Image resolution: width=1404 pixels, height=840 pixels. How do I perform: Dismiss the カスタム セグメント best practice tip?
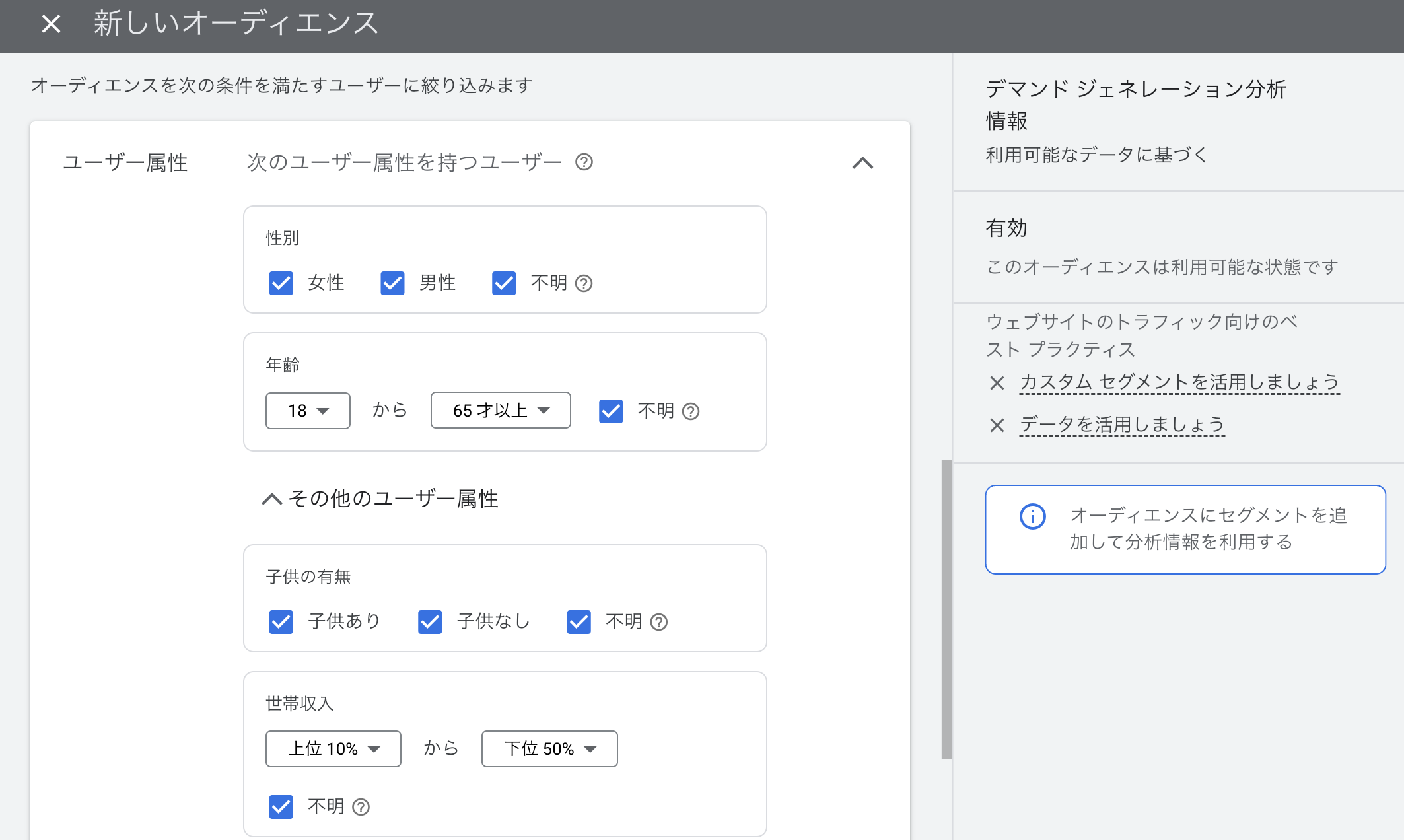pos(997,383)
